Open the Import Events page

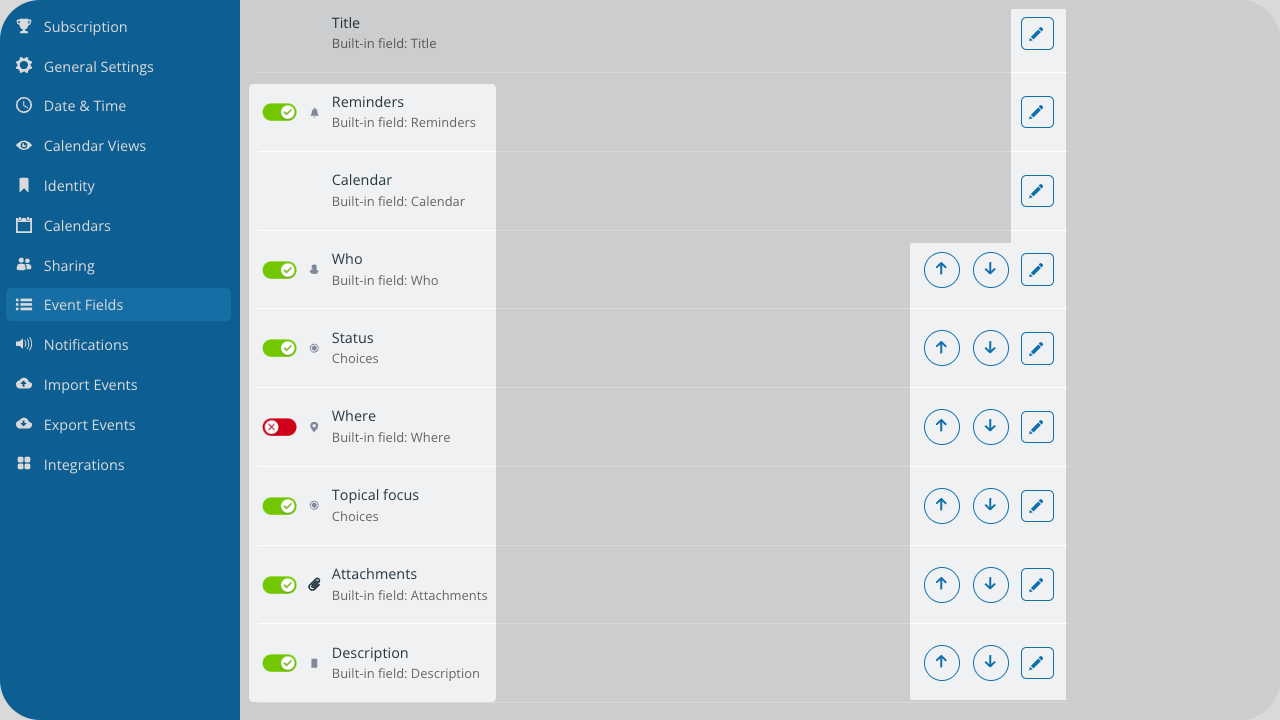pos(90,385)
